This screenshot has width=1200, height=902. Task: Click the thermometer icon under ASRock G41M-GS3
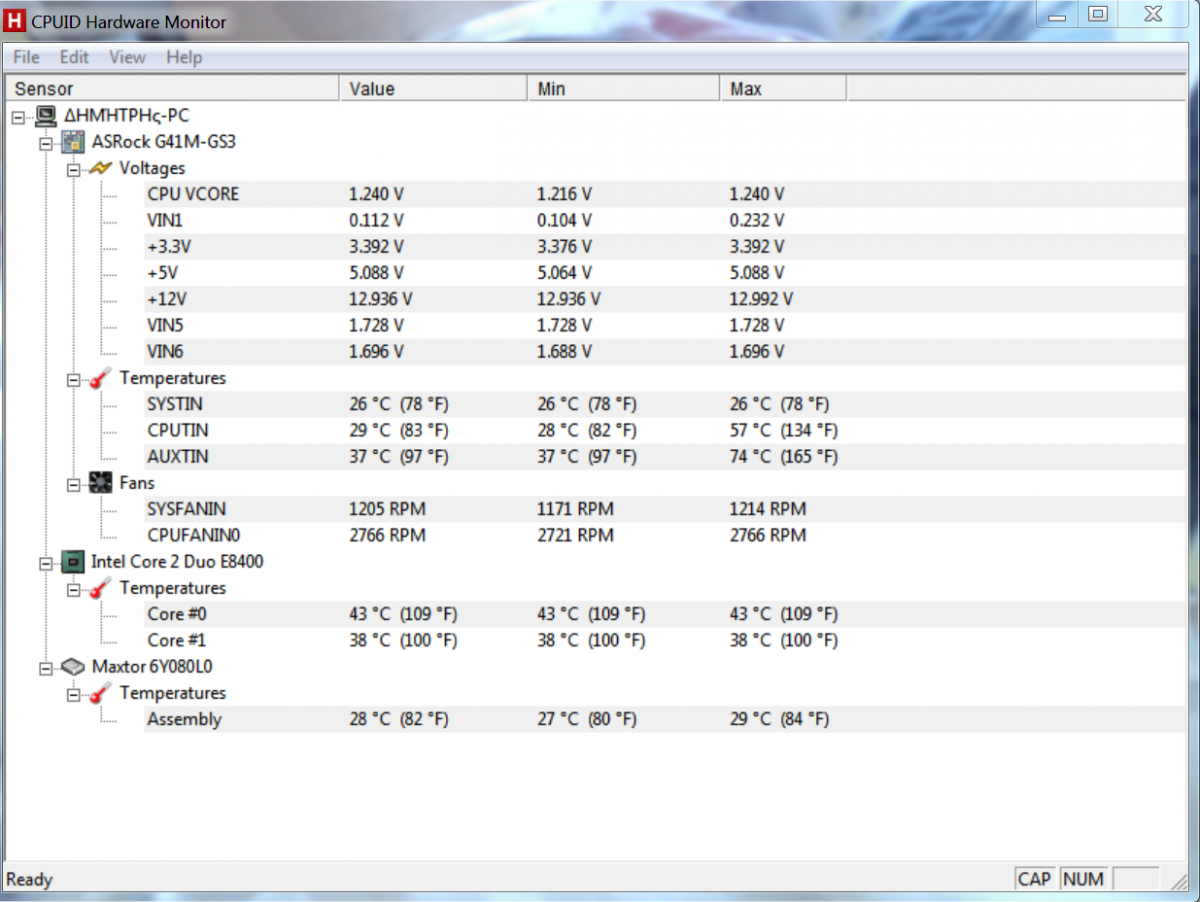[x=100, y=378]
